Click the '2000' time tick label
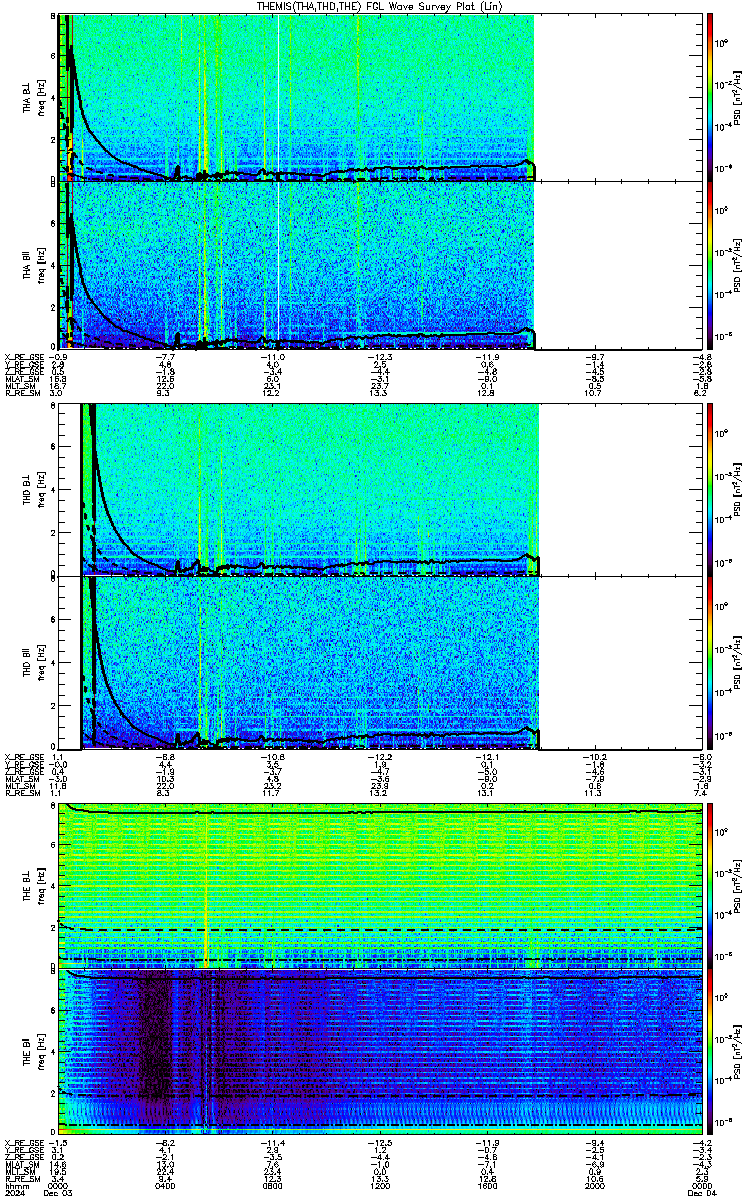750x1200 pixels. coord(593,1186)
